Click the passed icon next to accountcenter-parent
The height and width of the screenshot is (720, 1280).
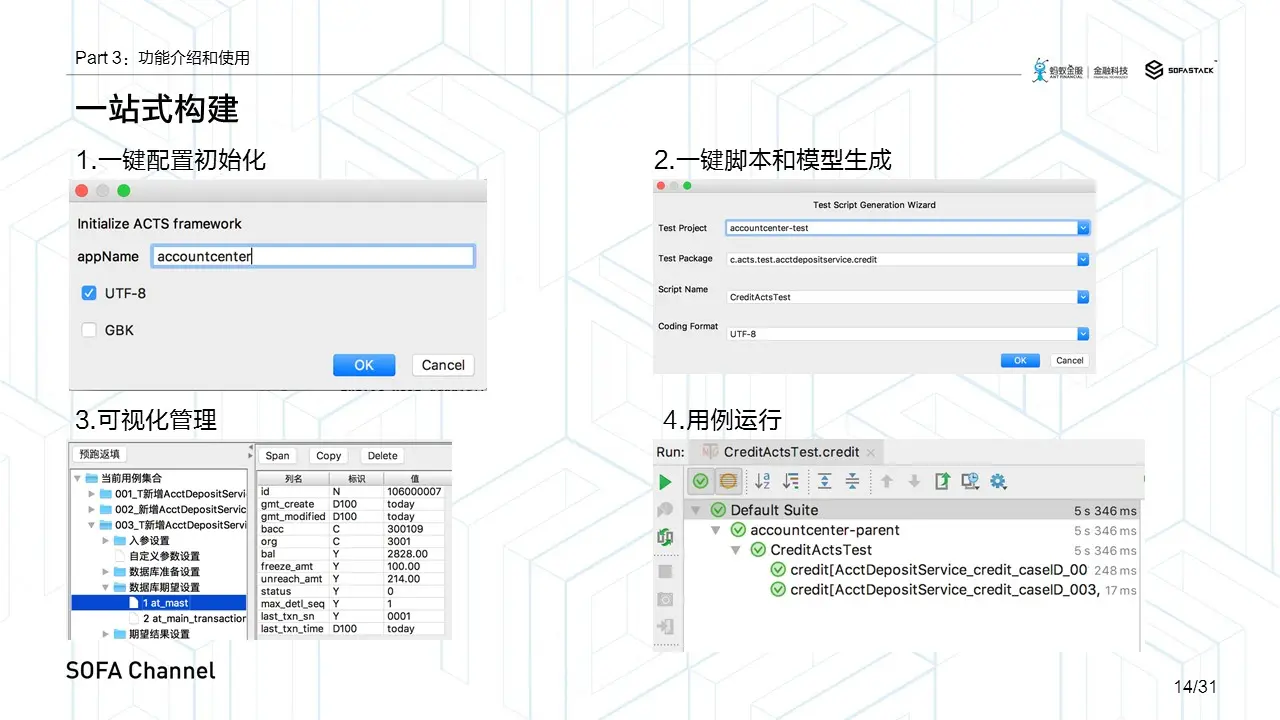[x=738, y=530]
